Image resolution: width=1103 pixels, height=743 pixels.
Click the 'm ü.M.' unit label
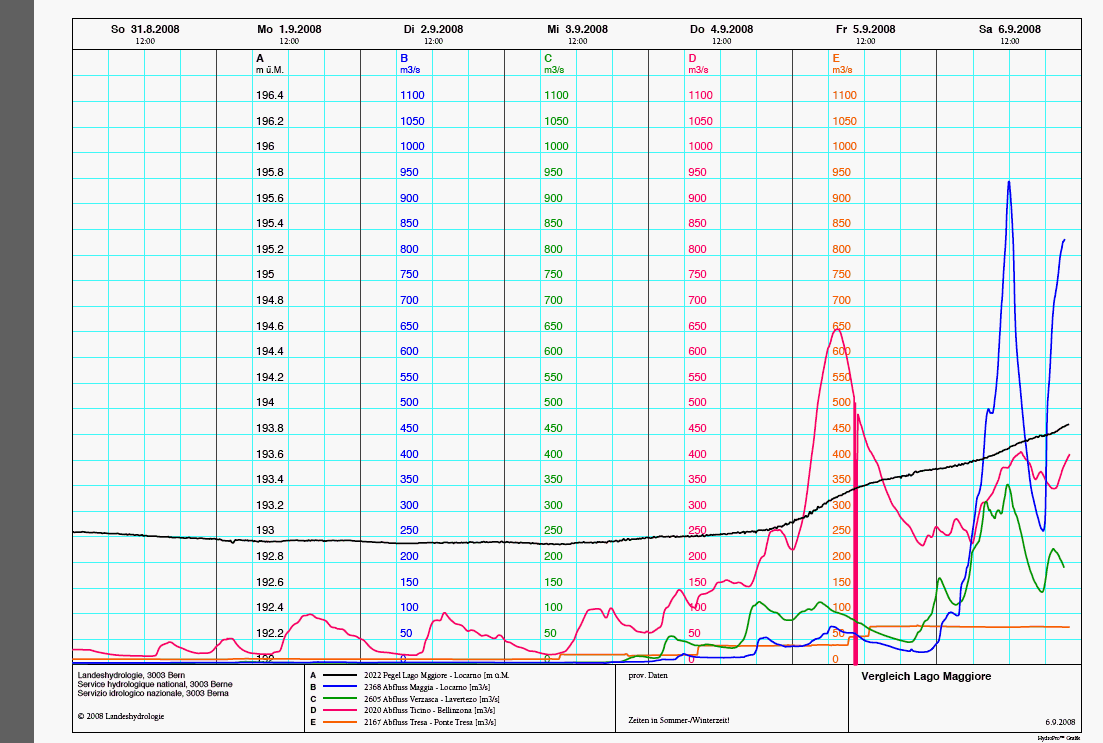click(270, 70)
